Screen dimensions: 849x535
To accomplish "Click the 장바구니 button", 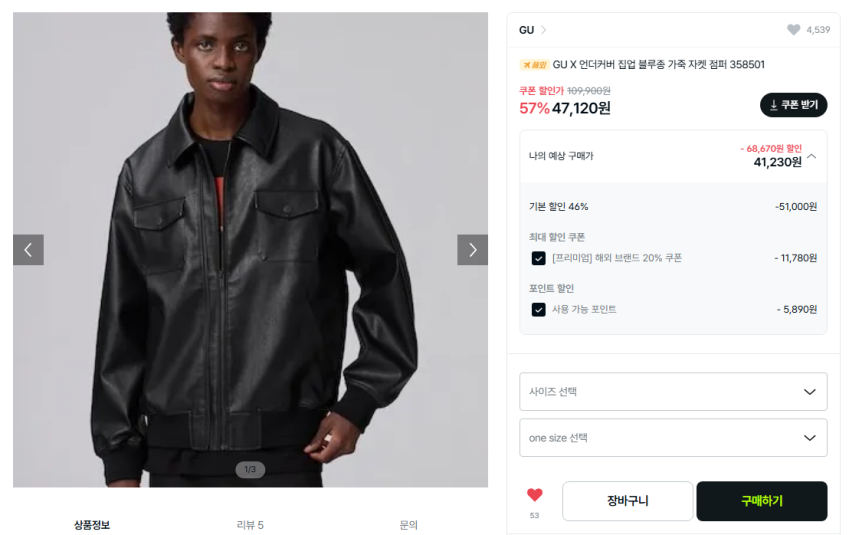I will [x=628, y=501].
